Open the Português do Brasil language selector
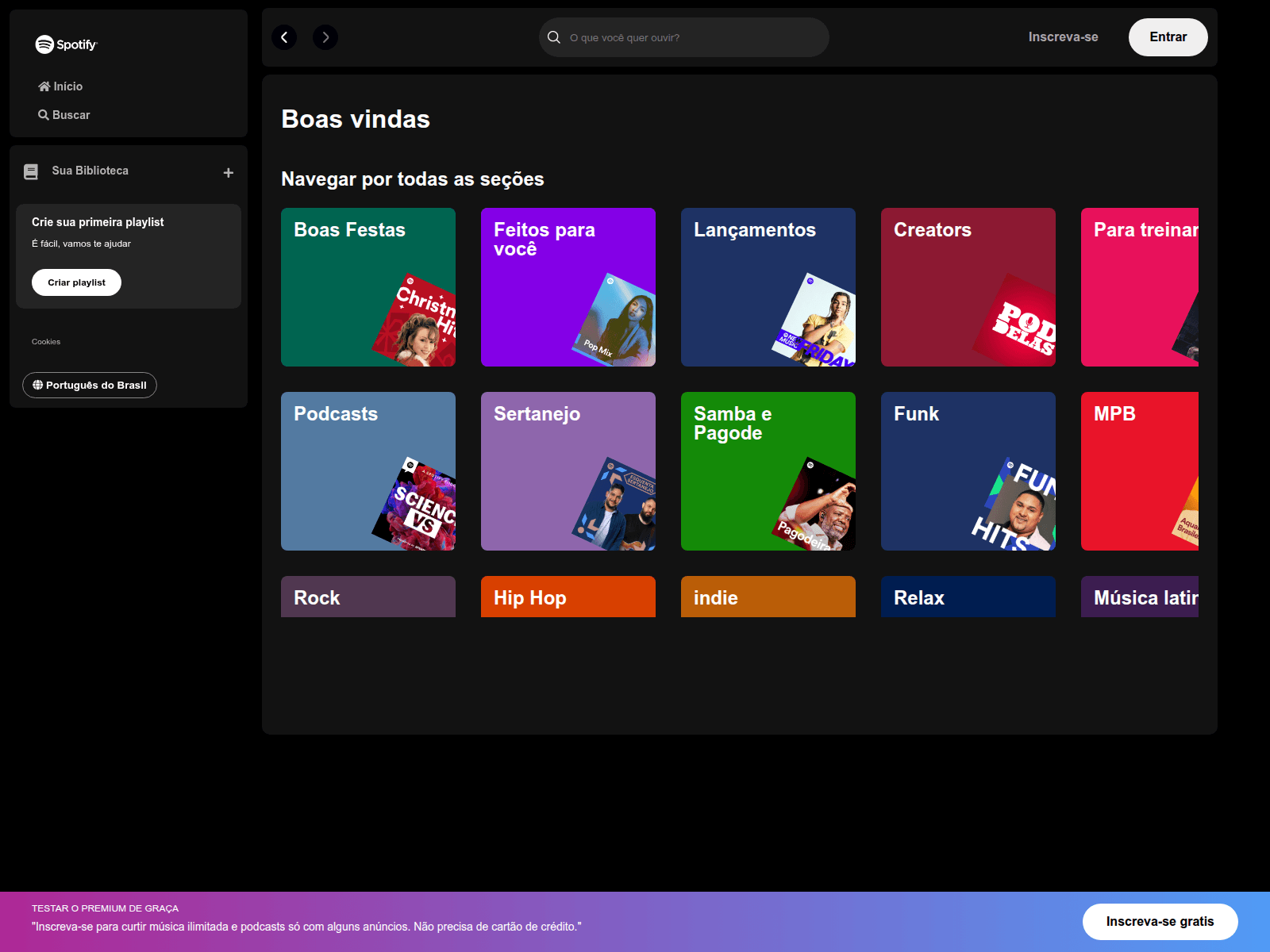This screenshot has width=1270, height=952. 90,386
